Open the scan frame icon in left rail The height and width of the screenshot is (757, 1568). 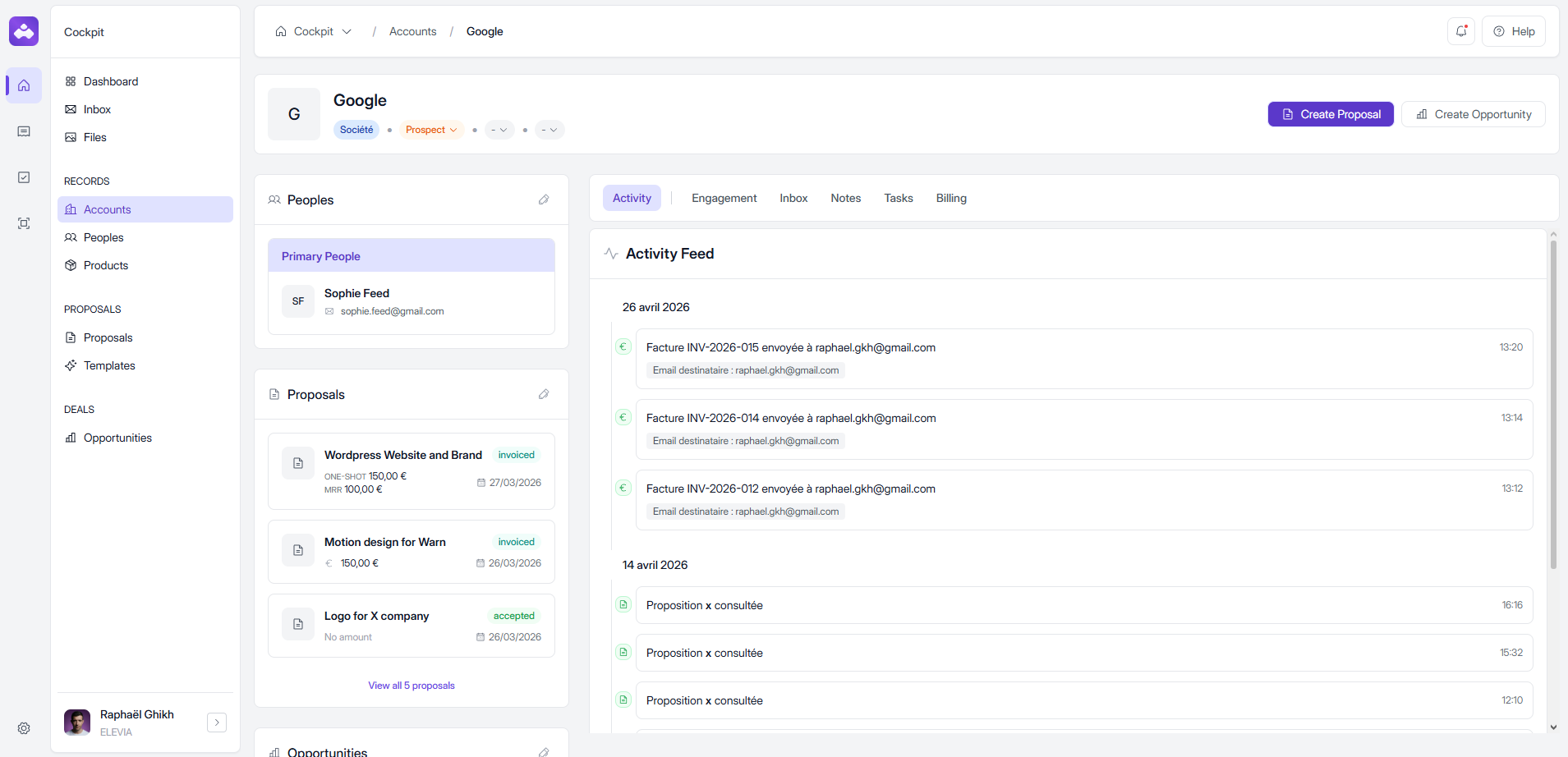tap(24, 223)
